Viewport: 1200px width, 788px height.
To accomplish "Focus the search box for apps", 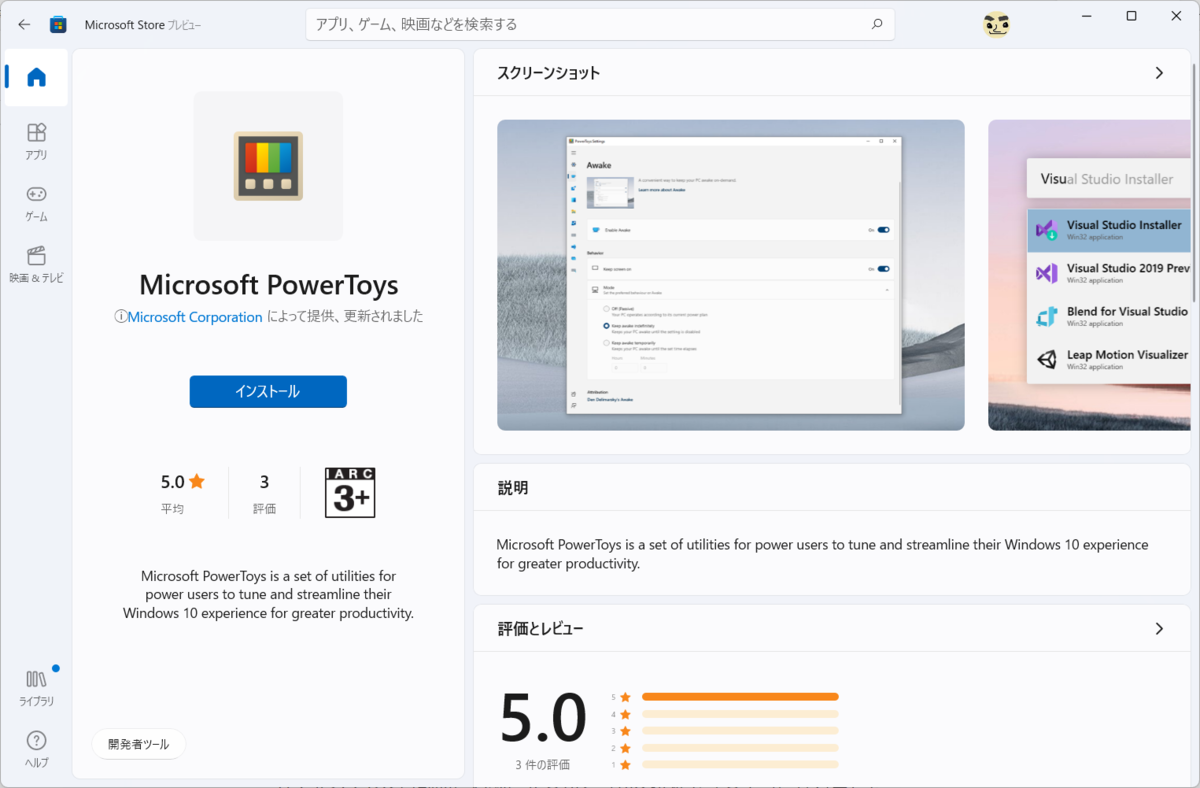I will [600, 24].
